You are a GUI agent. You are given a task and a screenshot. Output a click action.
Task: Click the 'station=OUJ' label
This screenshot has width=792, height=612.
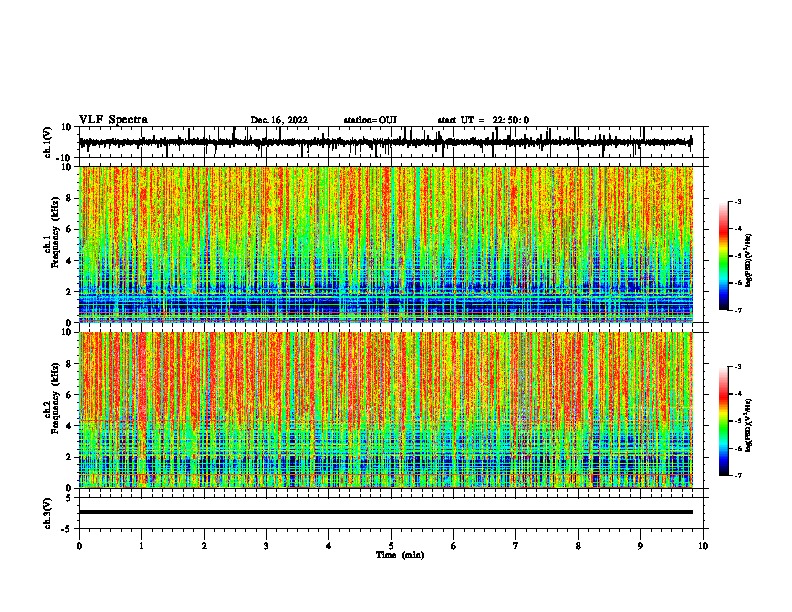(370, 120)
